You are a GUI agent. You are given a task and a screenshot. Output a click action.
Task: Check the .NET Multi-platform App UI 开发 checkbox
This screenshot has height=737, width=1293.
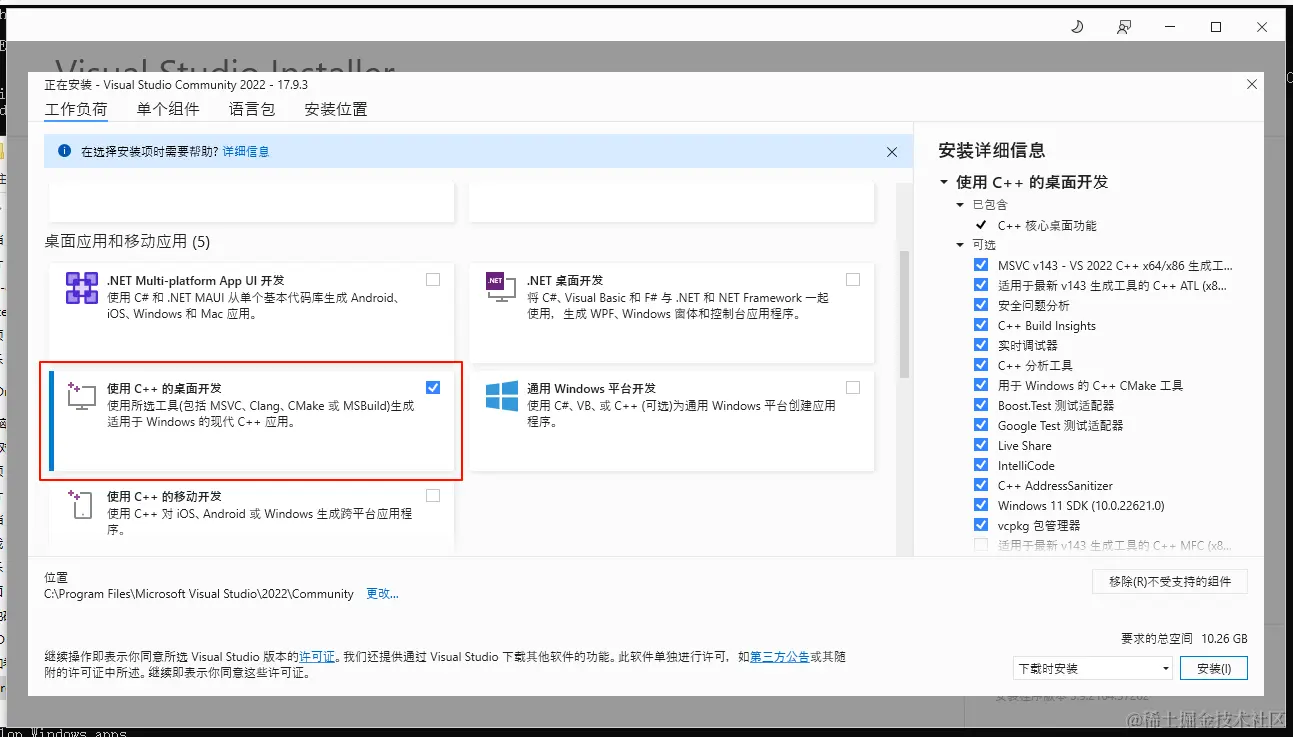(433, 280)
